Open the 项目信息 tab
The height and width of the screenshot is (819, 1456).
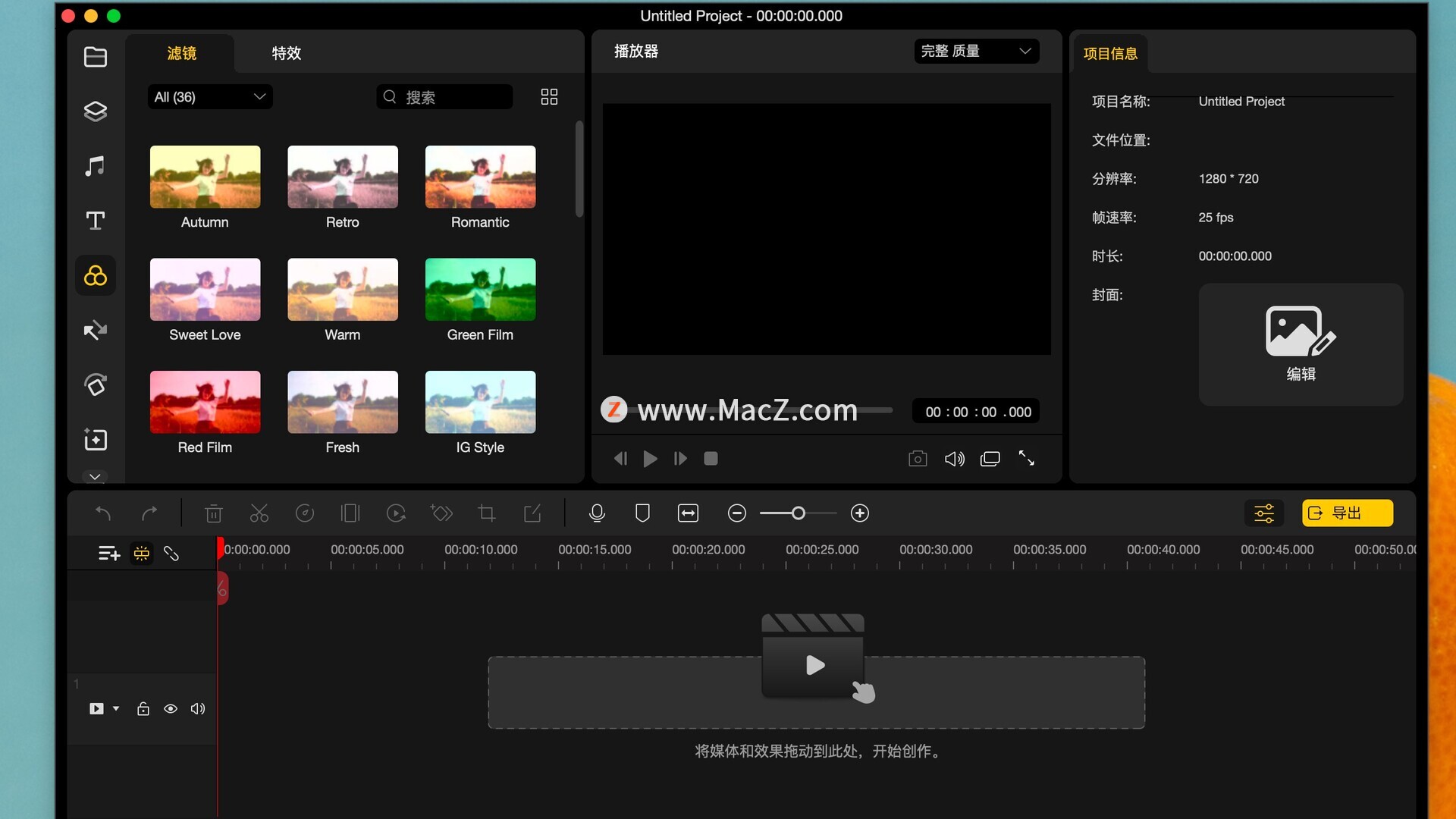[x=1110, y=54]
